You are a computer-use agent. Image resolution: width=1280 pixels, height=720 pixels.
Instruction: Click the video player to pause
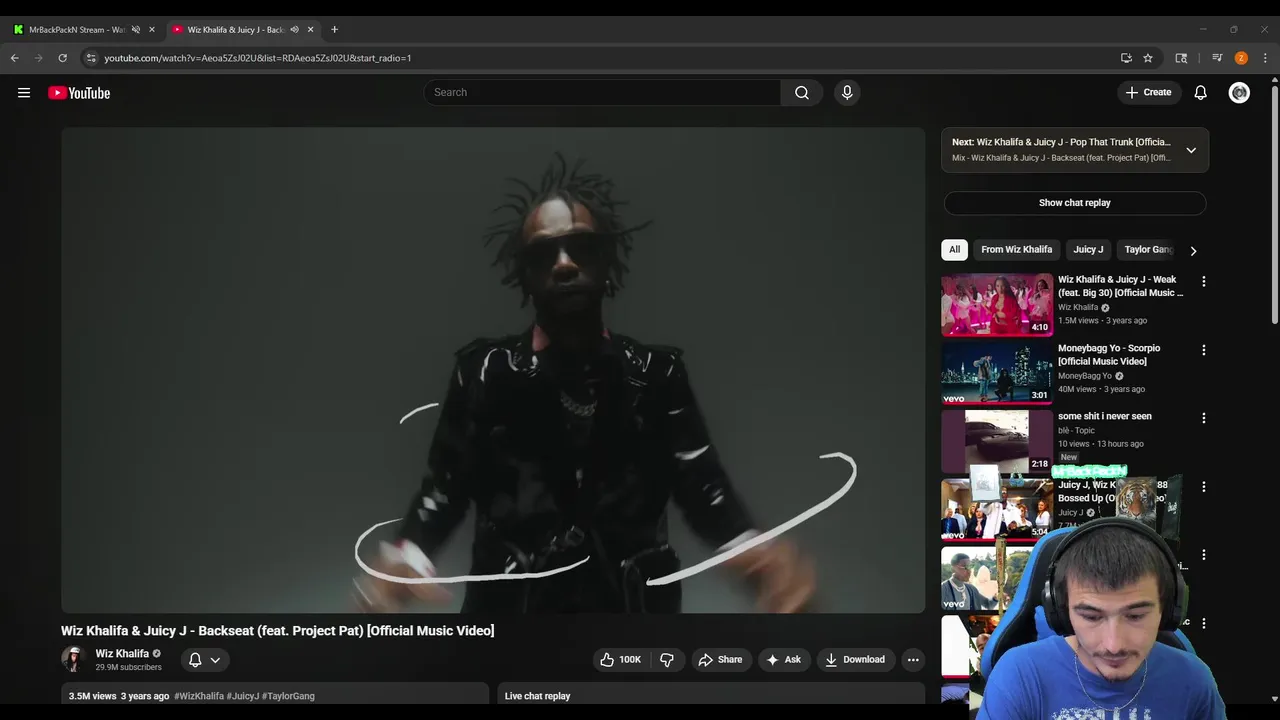coord(493,370)
